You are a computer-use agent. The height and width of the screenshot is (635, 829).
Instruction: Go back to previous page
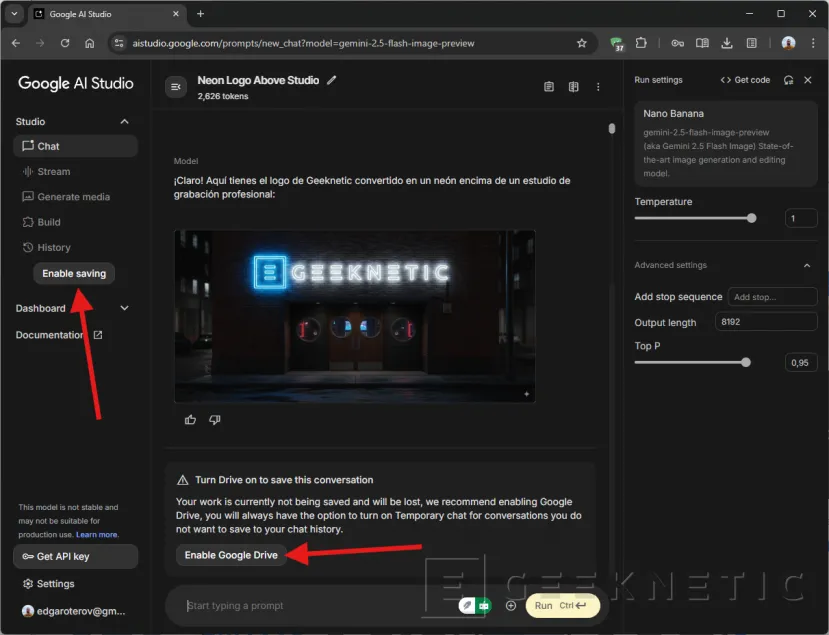[x=16, y=43]
